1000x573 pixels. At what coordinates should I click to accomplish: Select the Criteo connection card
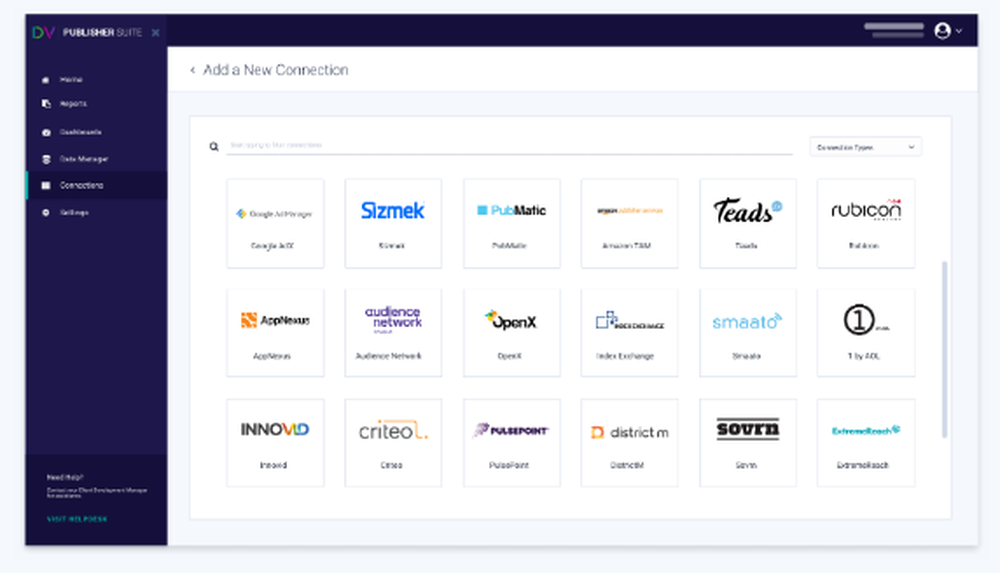click(x=393, y=443)
